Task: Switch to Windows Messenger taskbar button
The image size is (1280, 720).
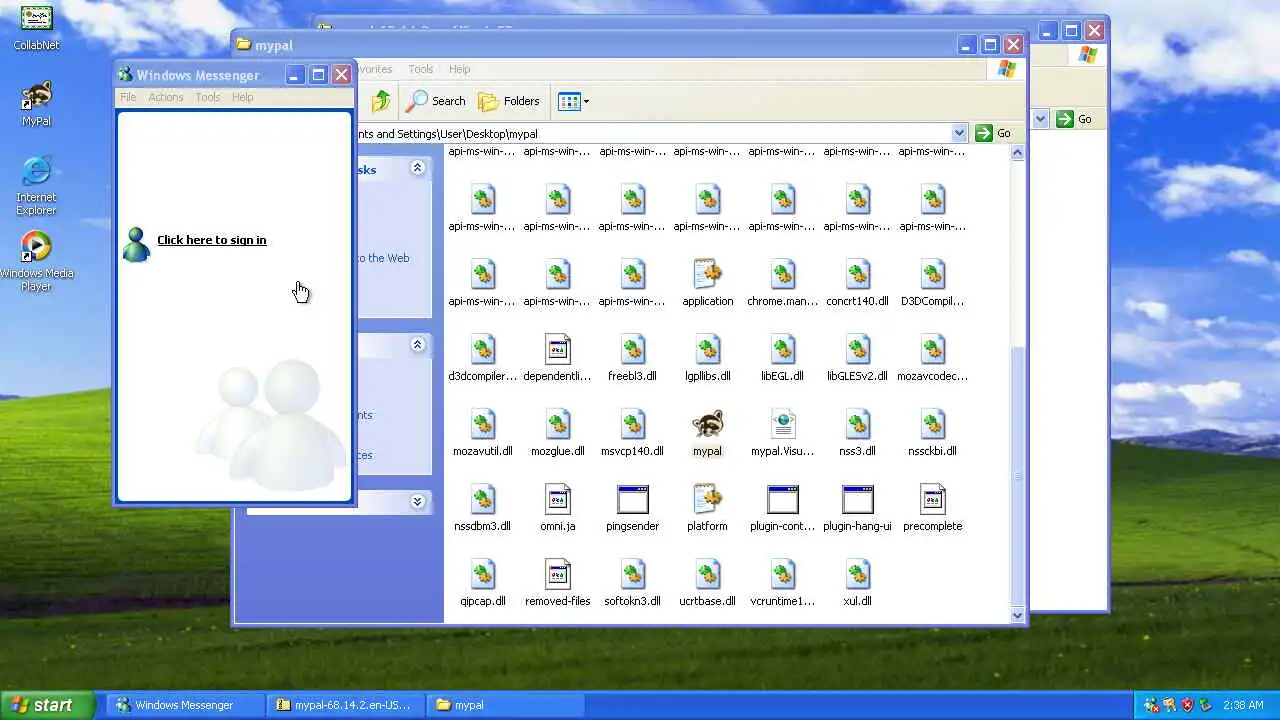Action: [184, 705]
